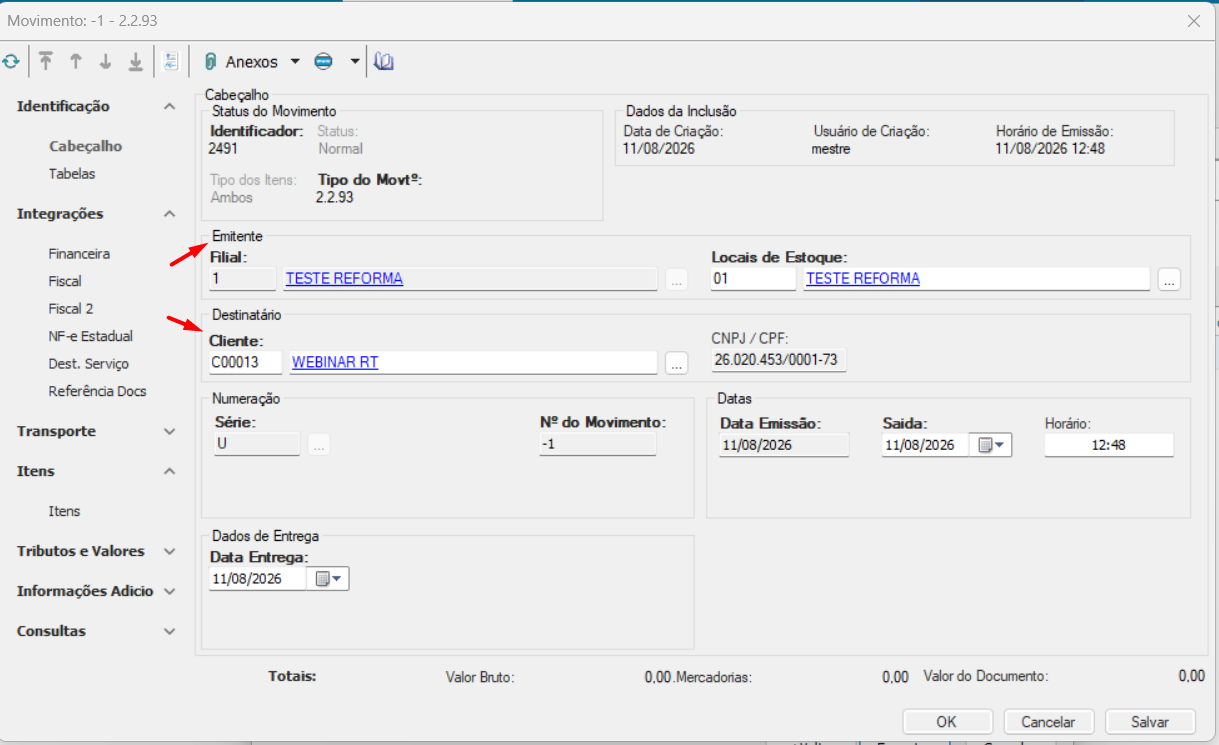
Task: Click the Data Emissão field
Action: (x=784, y=445)
